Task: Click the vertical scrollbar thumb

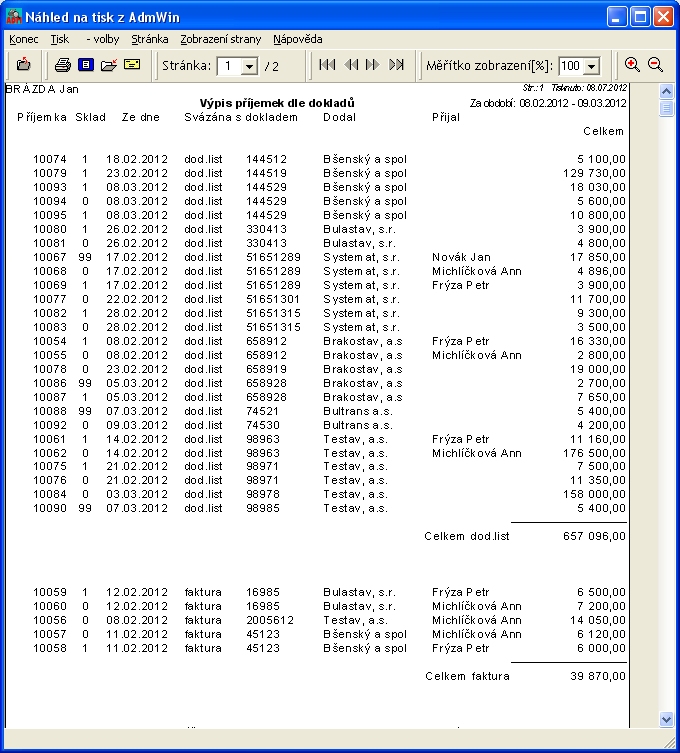Action: (667, 109)
